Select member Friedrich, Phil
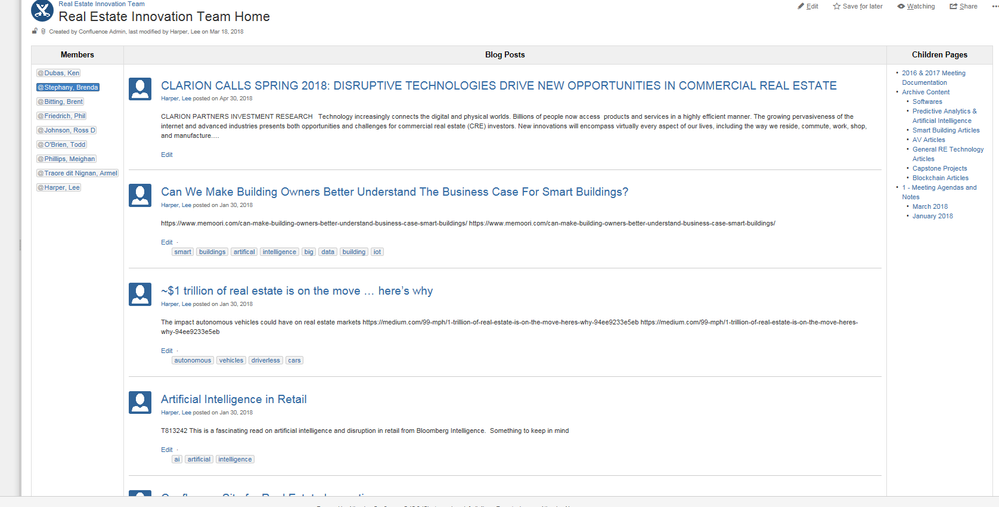The width and height of the screenshot is (999, 507). (x=62, y=116)
